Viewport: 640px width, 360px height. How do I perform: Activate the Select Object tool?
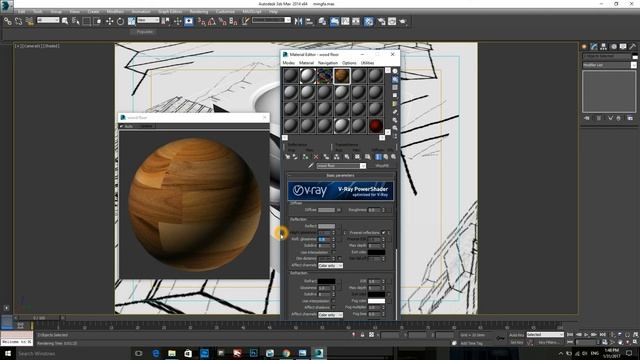pyautogui.click(x=65, y=21)
